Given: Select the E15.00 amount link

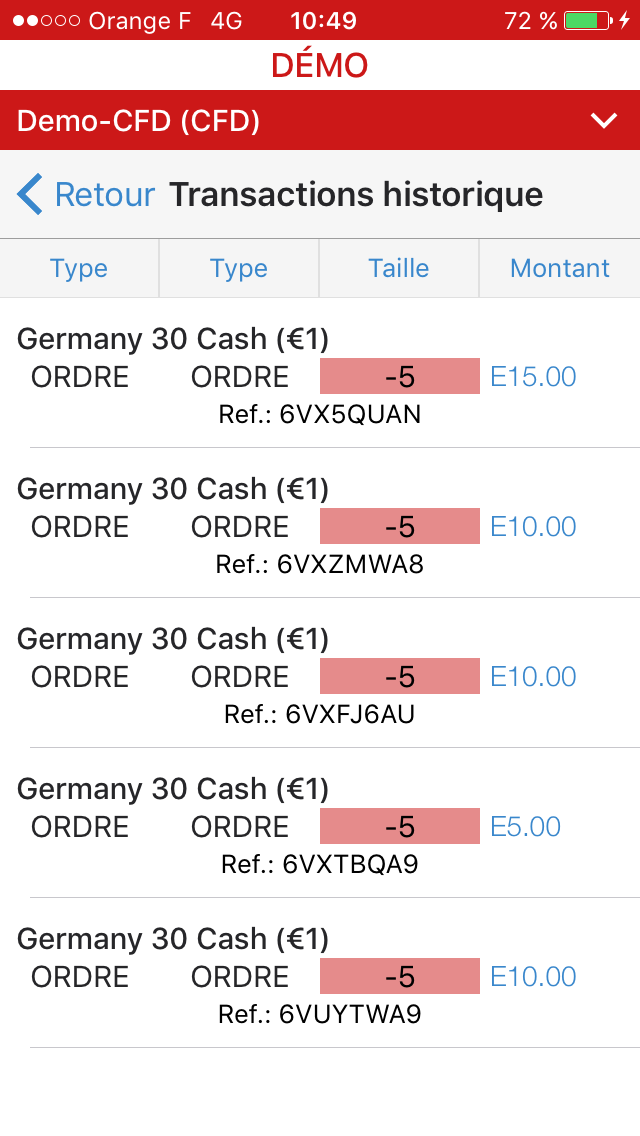Looking at the screenshot, I should click(x=533, y=377).
